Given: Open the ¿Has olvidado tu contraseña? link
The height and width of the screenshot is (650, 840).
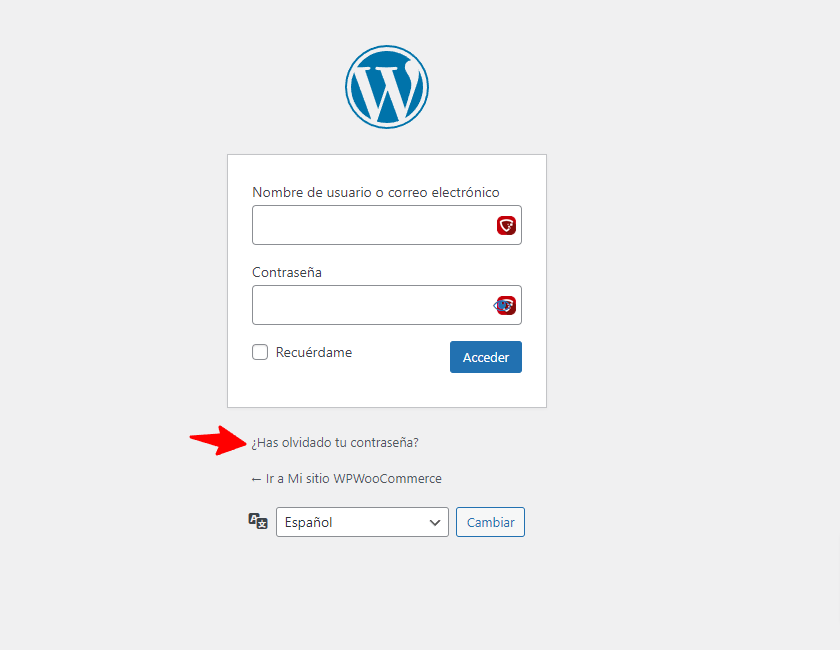Looking at the screenshot, I should pyautogui.click(x=335, y=443).
